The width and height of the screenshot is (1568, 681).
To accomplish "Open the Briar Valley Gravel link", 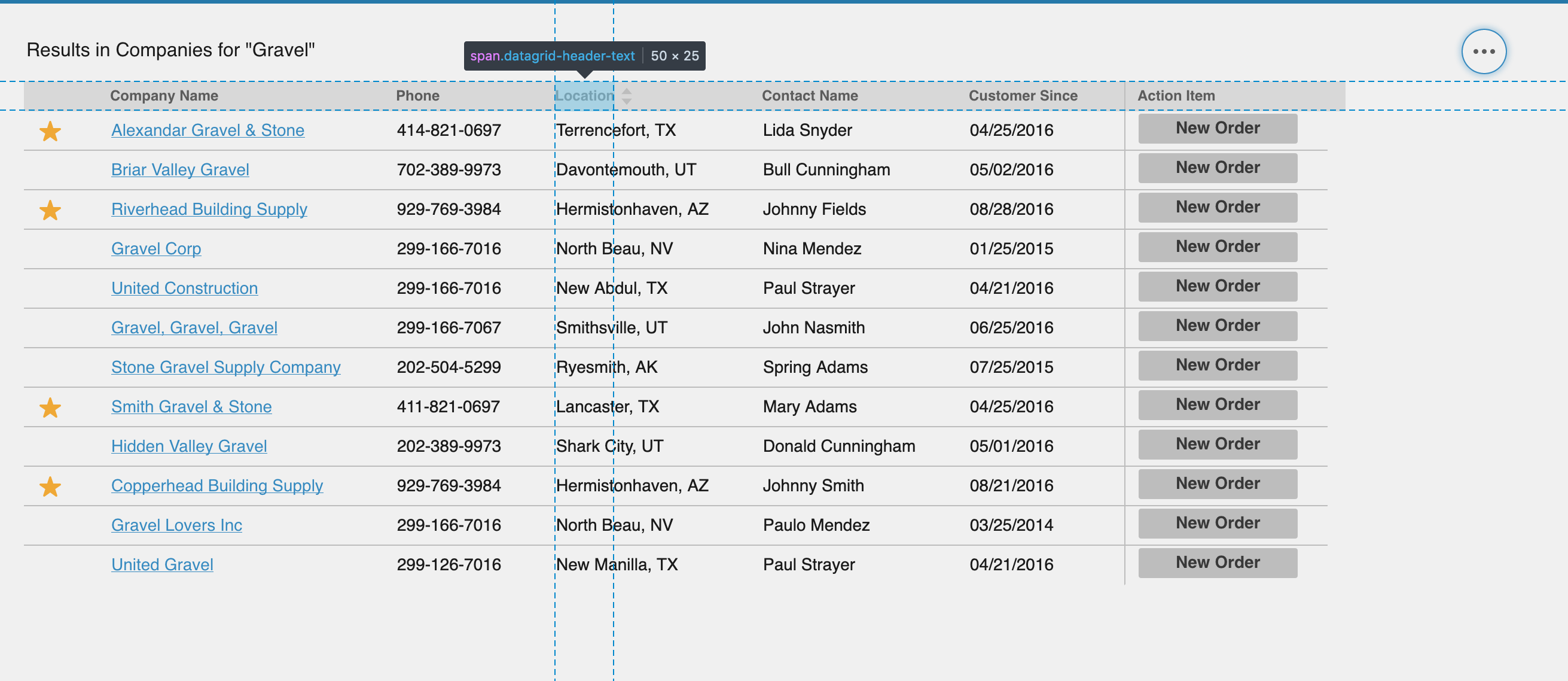I will click(180, 170).
